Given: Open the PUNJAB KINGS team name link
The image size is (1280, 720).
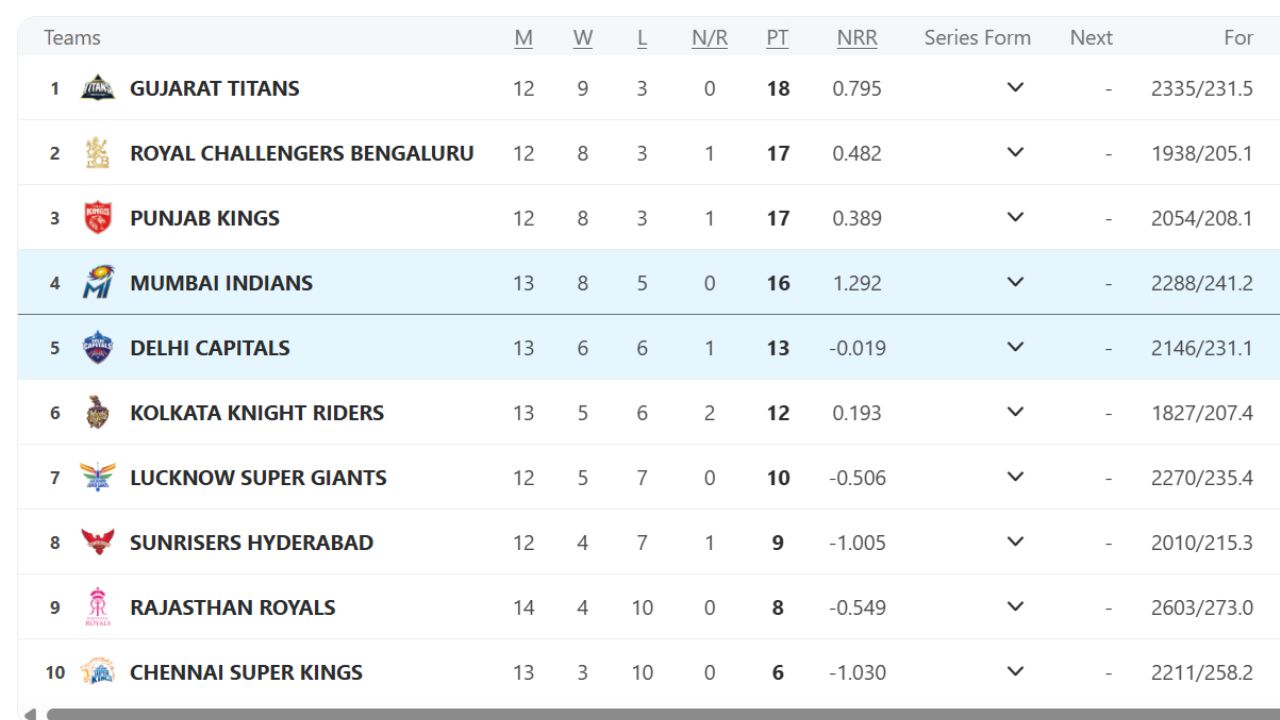Looking at the screenshot, I should [205, 218].
